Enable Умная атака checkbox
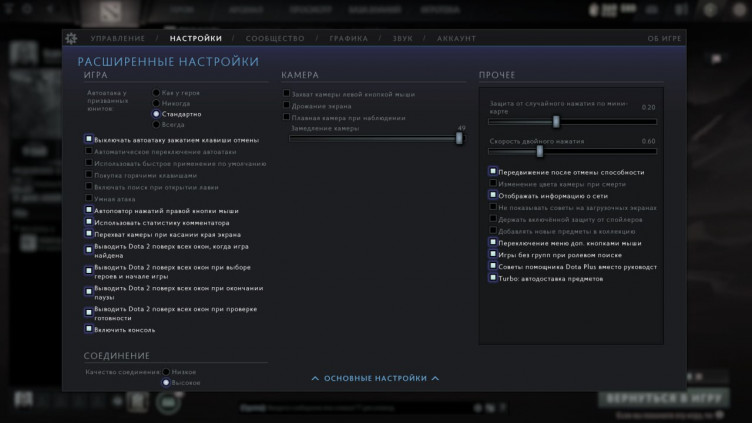The height and width of the screenshot is (423, 752). tap(89, 199)
